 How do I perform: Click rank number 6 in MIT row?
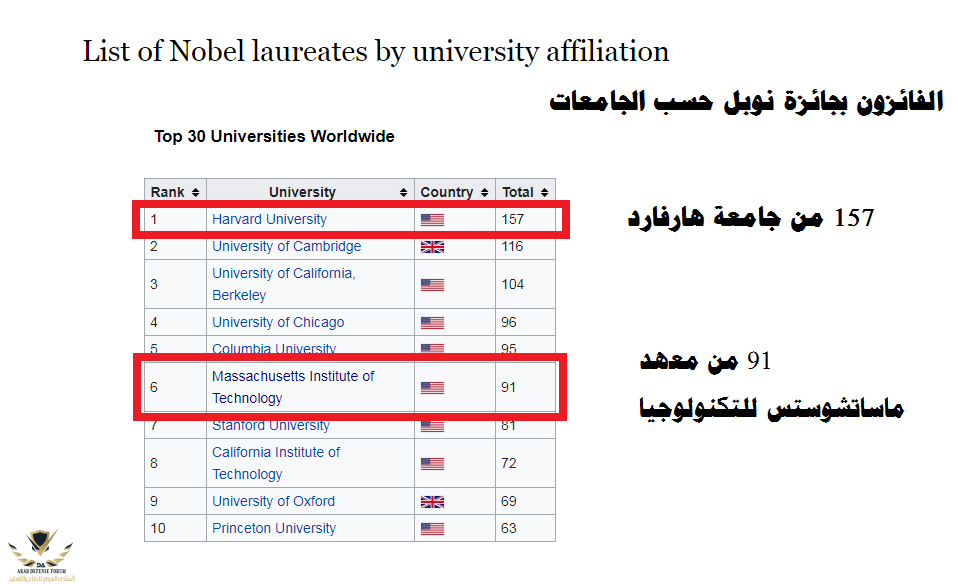[x=154, y=387]
